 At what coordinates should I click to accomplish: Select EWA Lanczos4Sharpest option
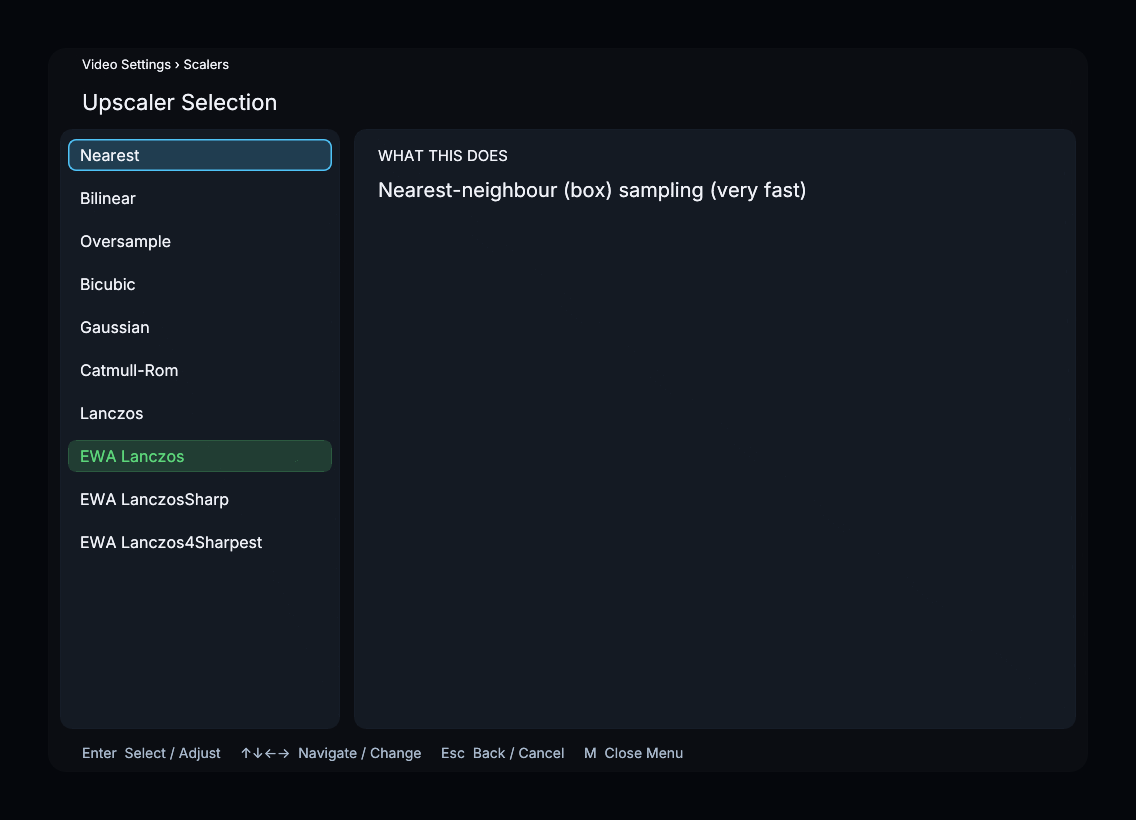pos(200,543)
